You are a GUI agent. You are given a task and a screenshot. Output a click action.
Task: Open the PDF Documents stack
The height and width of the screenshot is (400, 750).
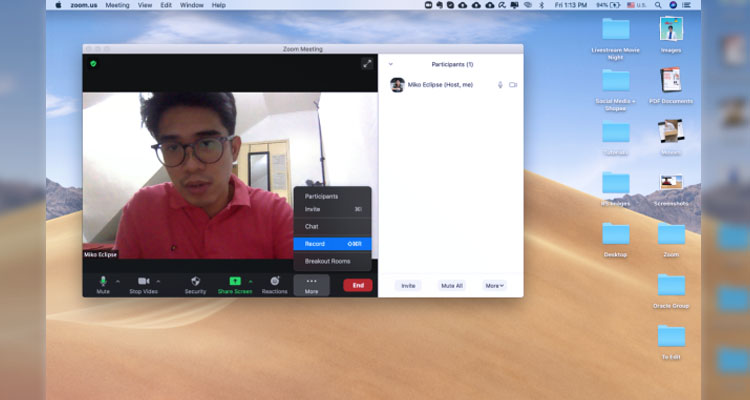[671, 80]
